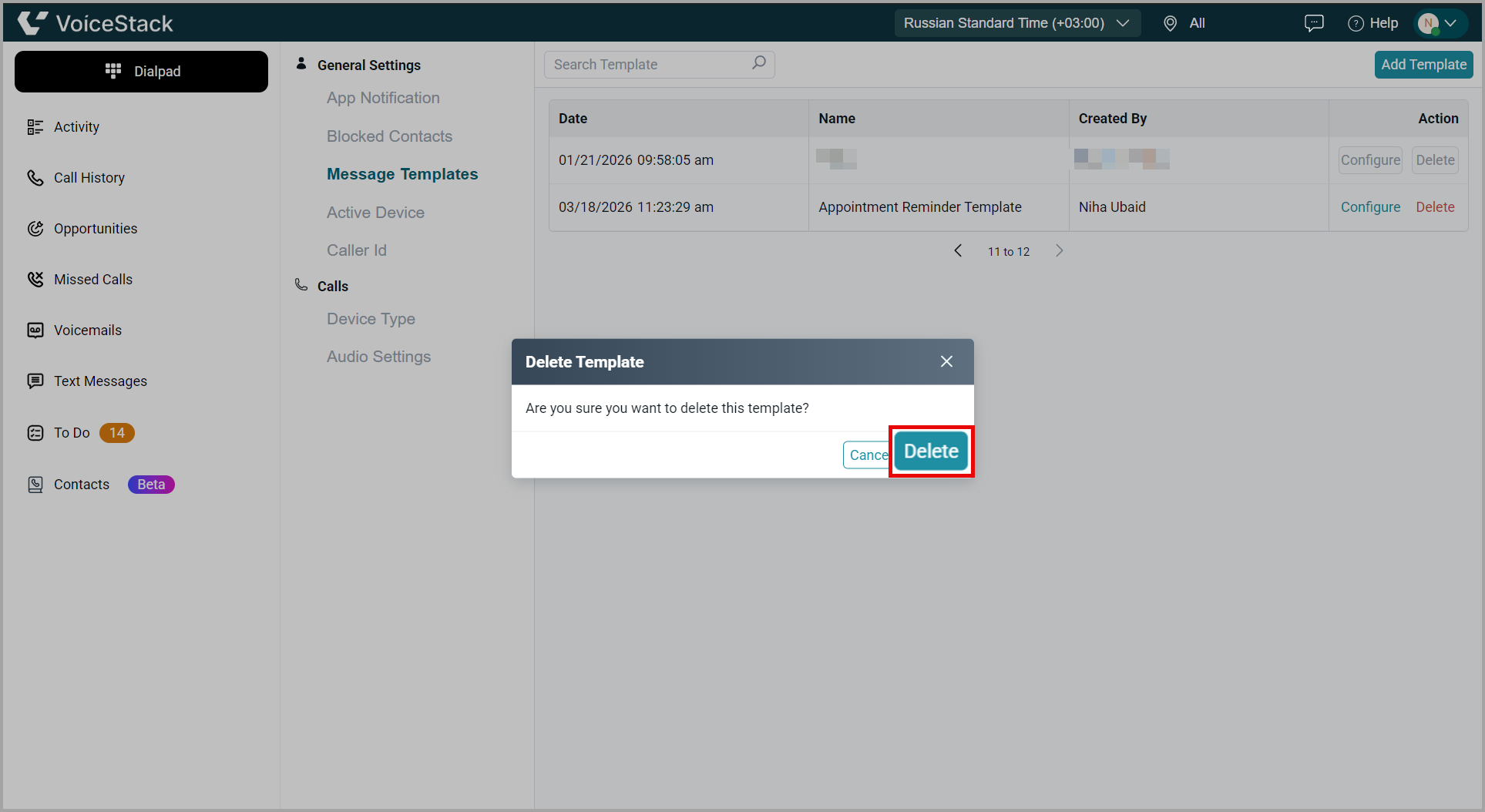Open Blocked Contacts settings
This screenshot has height=812, width=1485.
[x=389, y=136]
